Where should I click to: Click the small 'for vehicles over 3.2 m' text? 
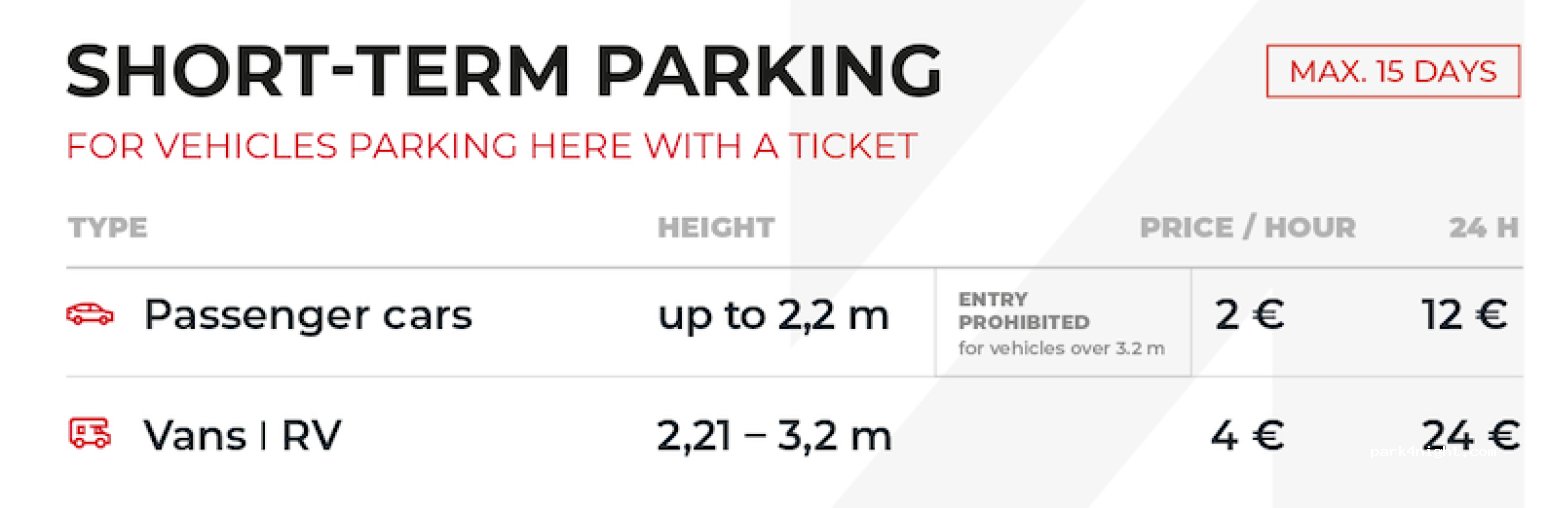pyautogui.click(x=1061, y=349)
